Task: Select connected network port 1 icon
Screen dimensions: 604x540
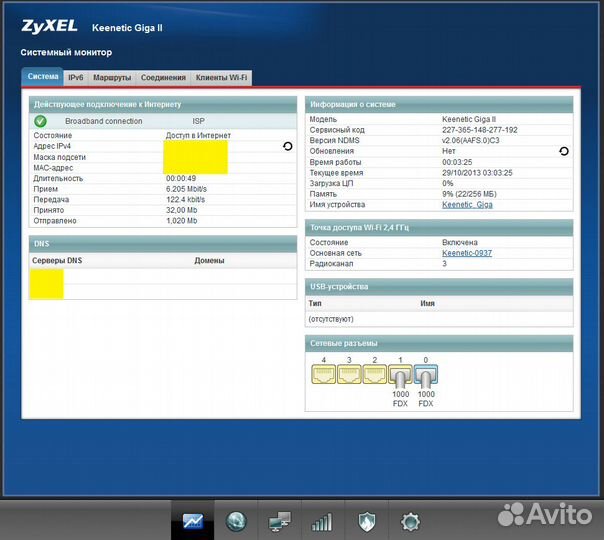Action: pos(400,376)
